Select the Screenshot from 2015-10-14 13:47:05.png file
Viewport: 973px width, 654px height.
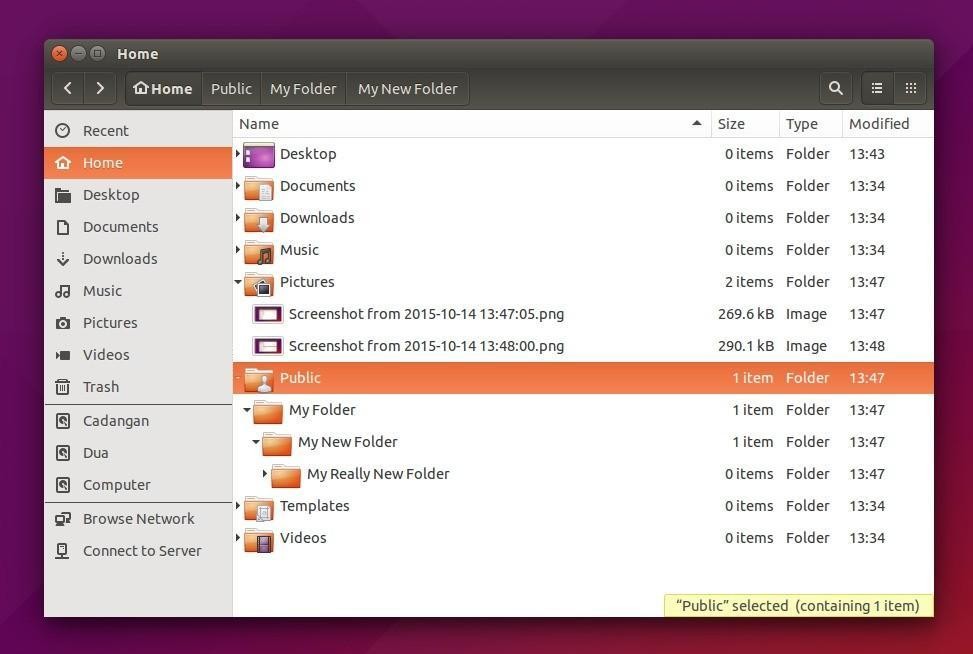426,313
